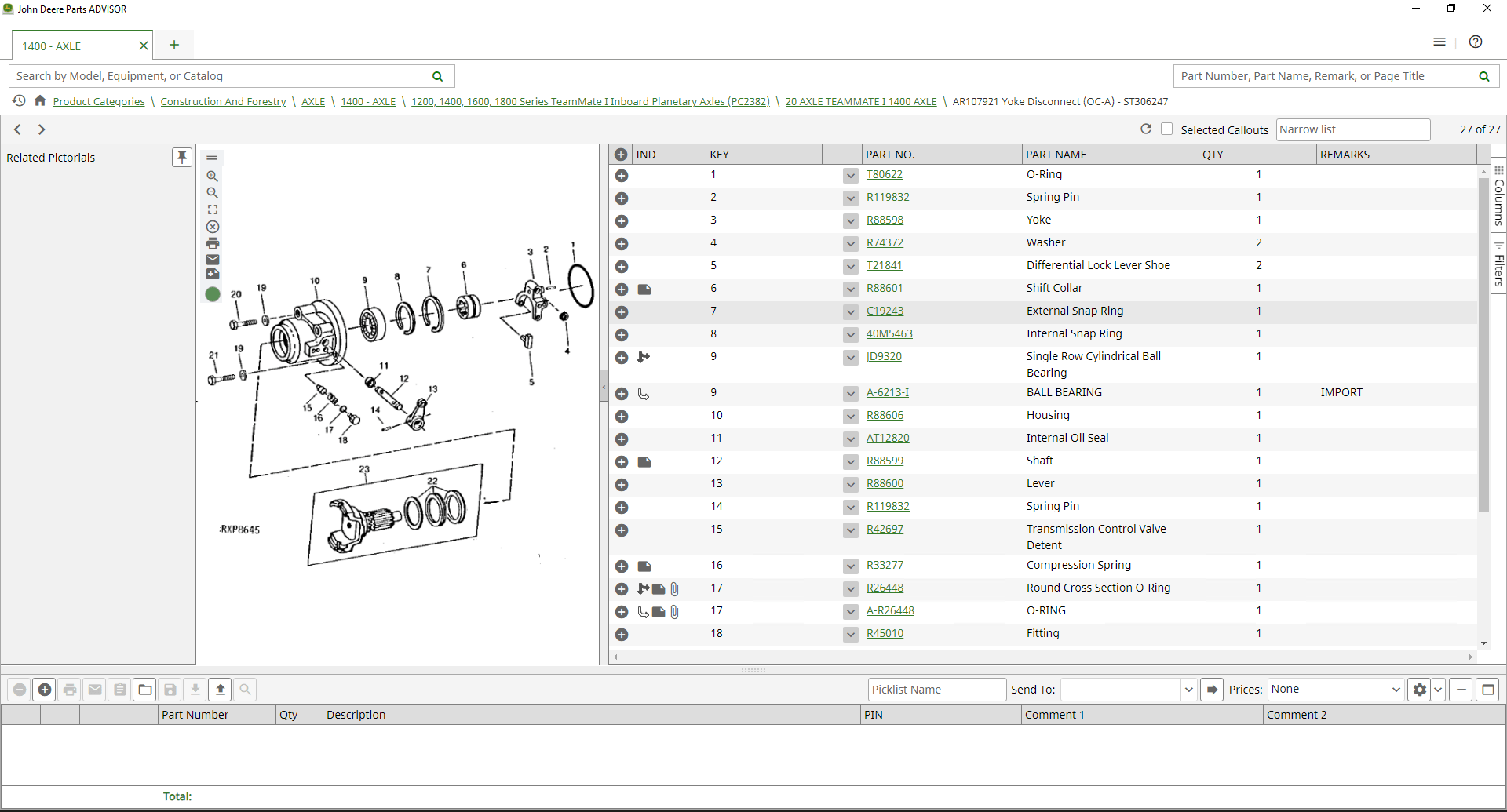Print the diagram using the printer icon
Viewport: 1507px width, 812px height.
tap(212, 243)
